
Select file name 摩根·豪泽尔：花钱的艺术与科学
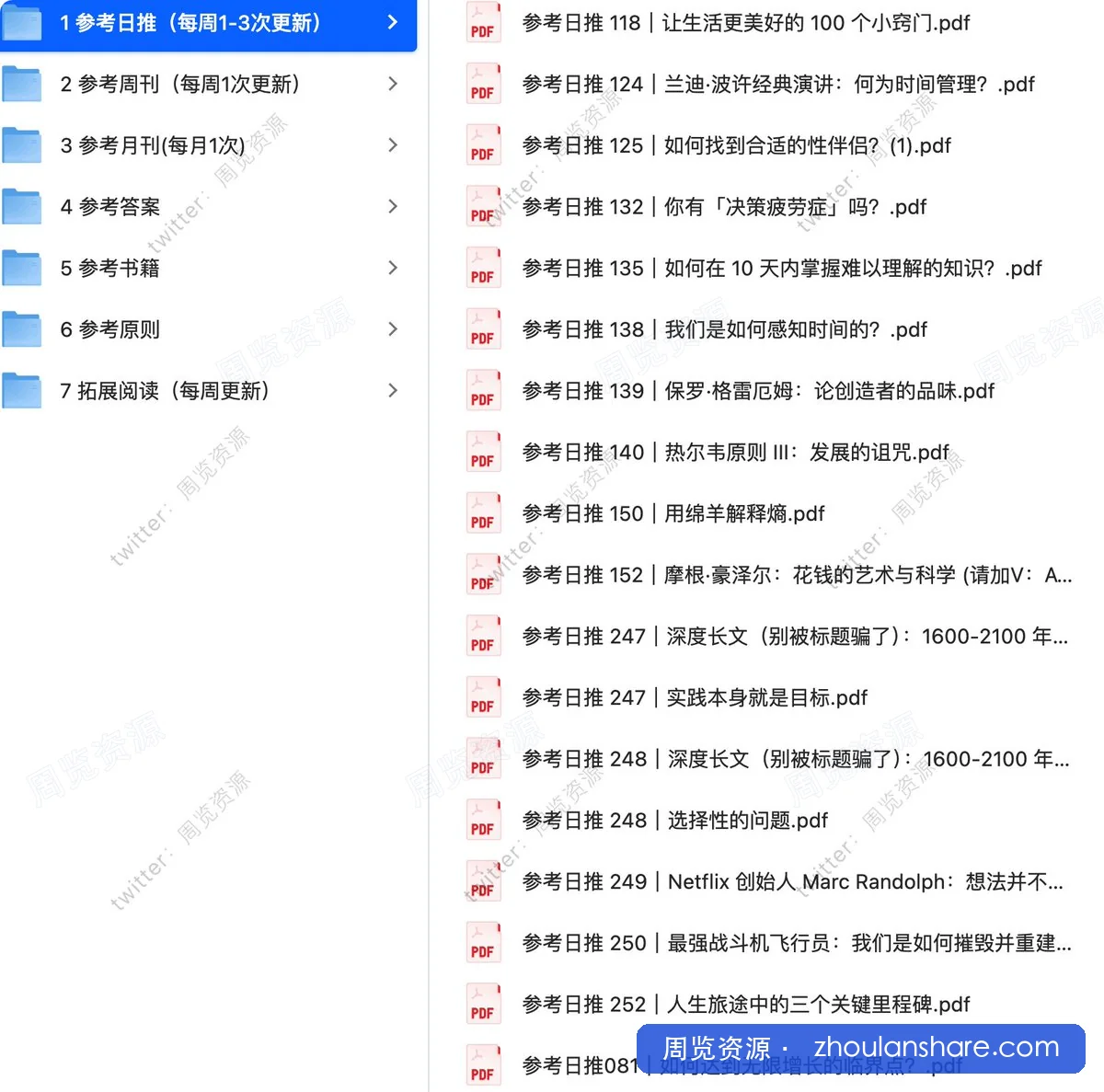[810, 575]
